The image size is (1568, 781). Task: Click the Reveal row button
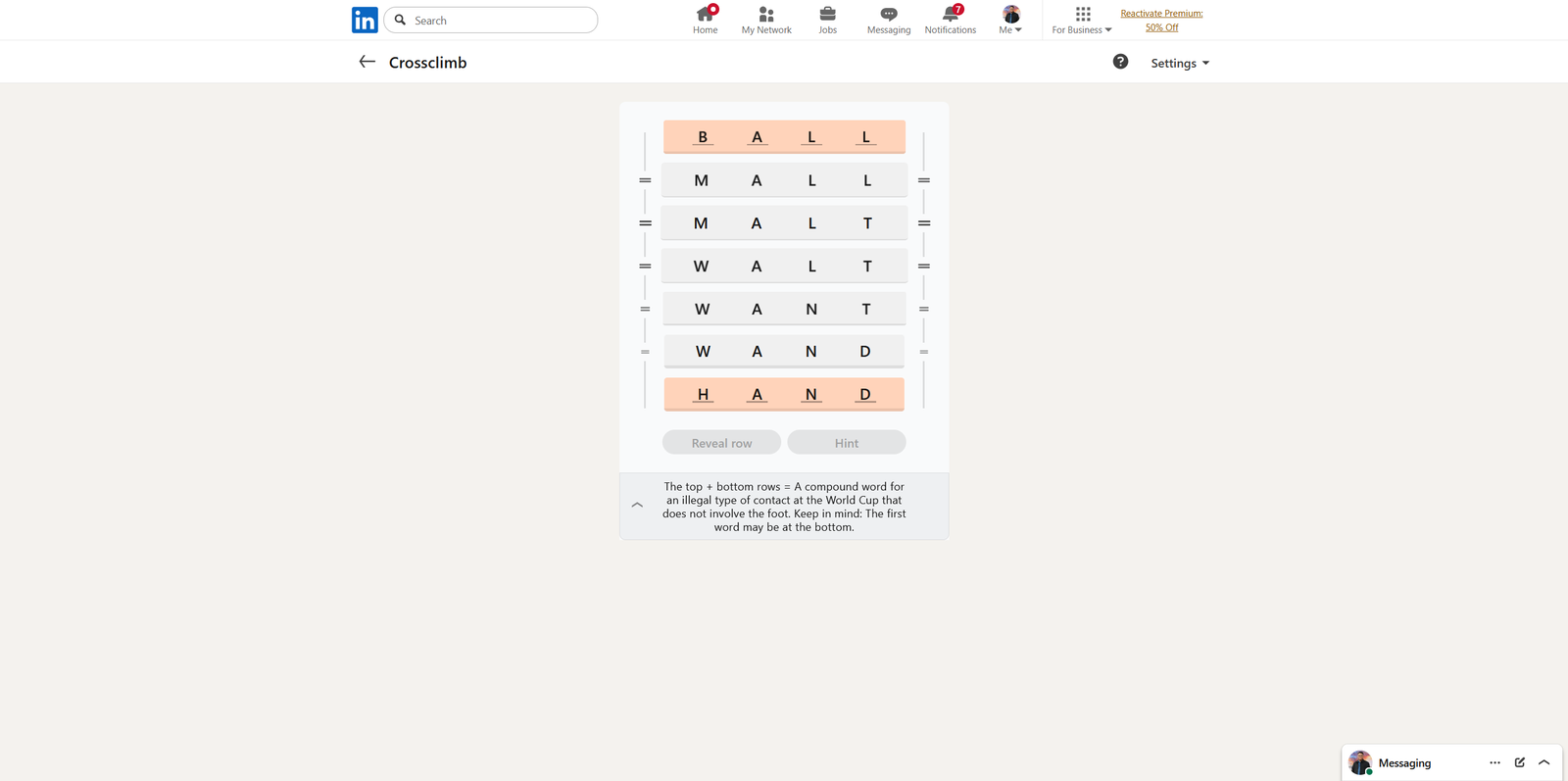[721, 443]
